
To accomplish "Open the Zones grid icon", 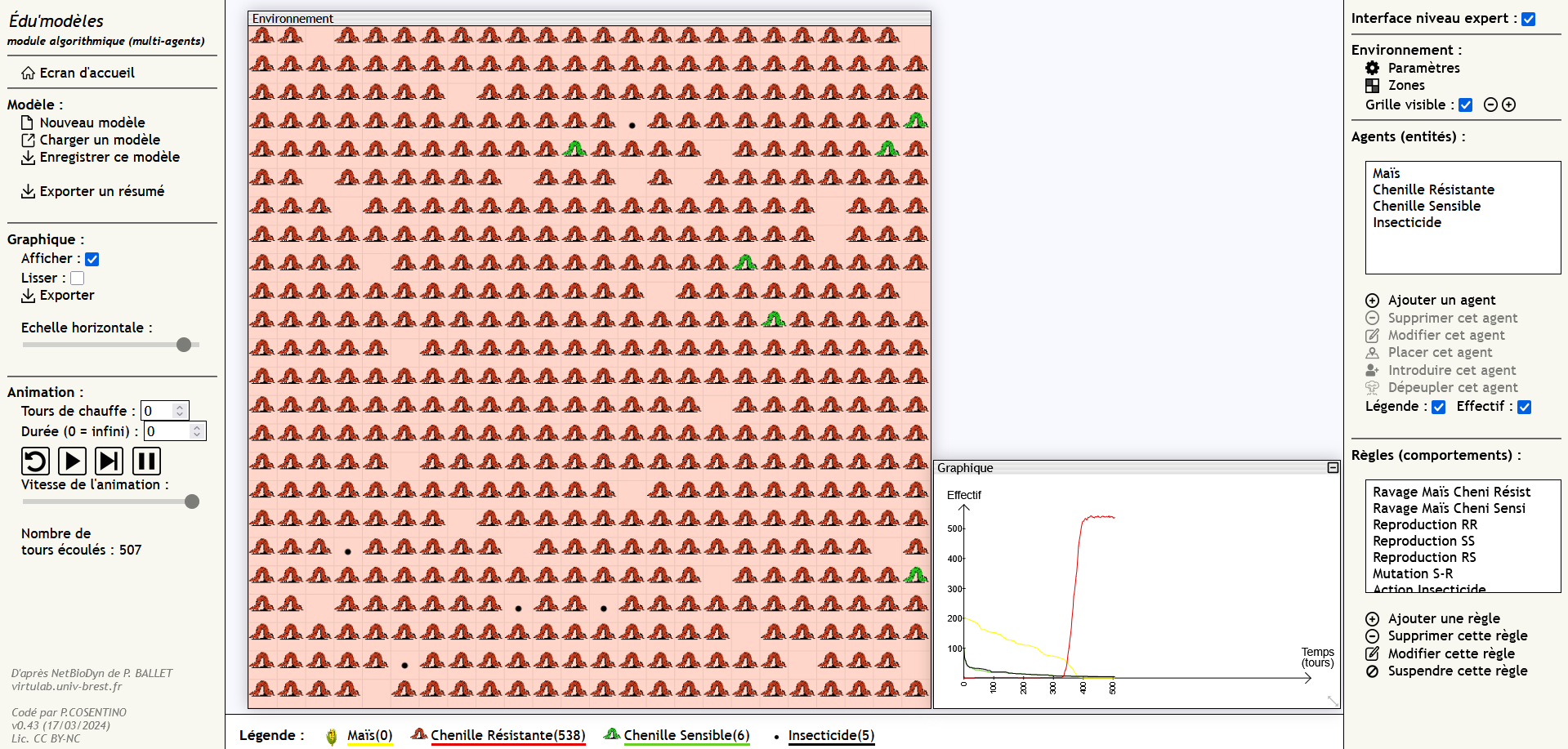I will tap(1373, 85).
